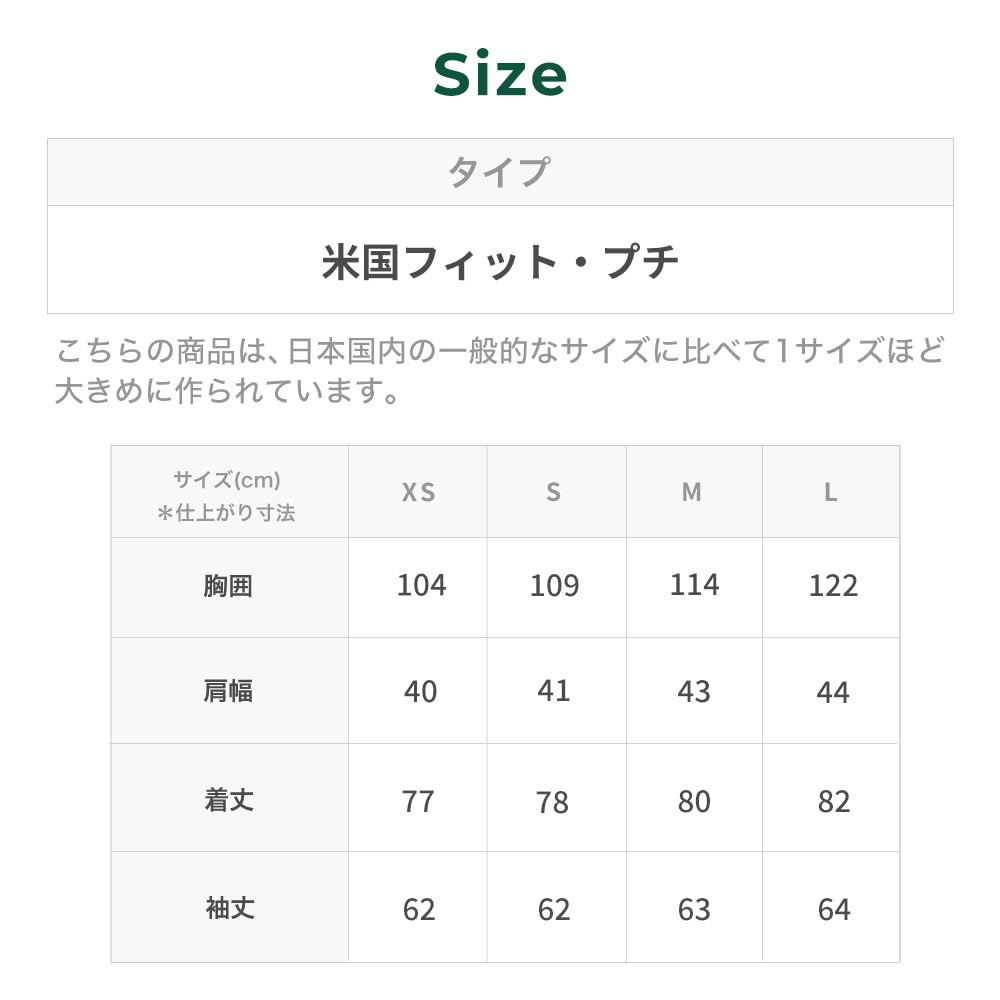The image size is (1000, 1000).
Task: Click the L sleeve length value 64
Action: tap(833, 909)
